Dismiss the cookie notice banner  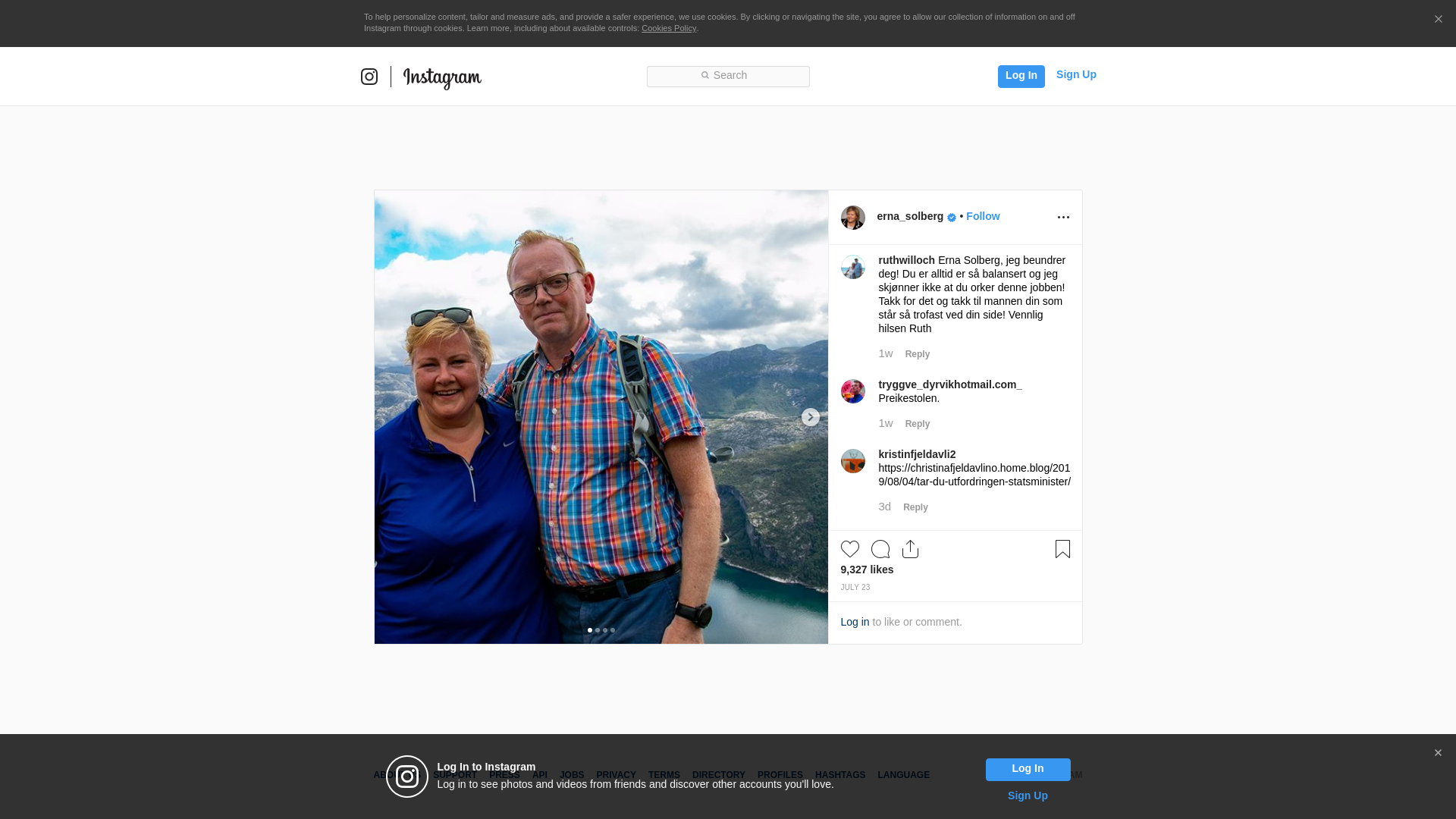point(1438,20)
